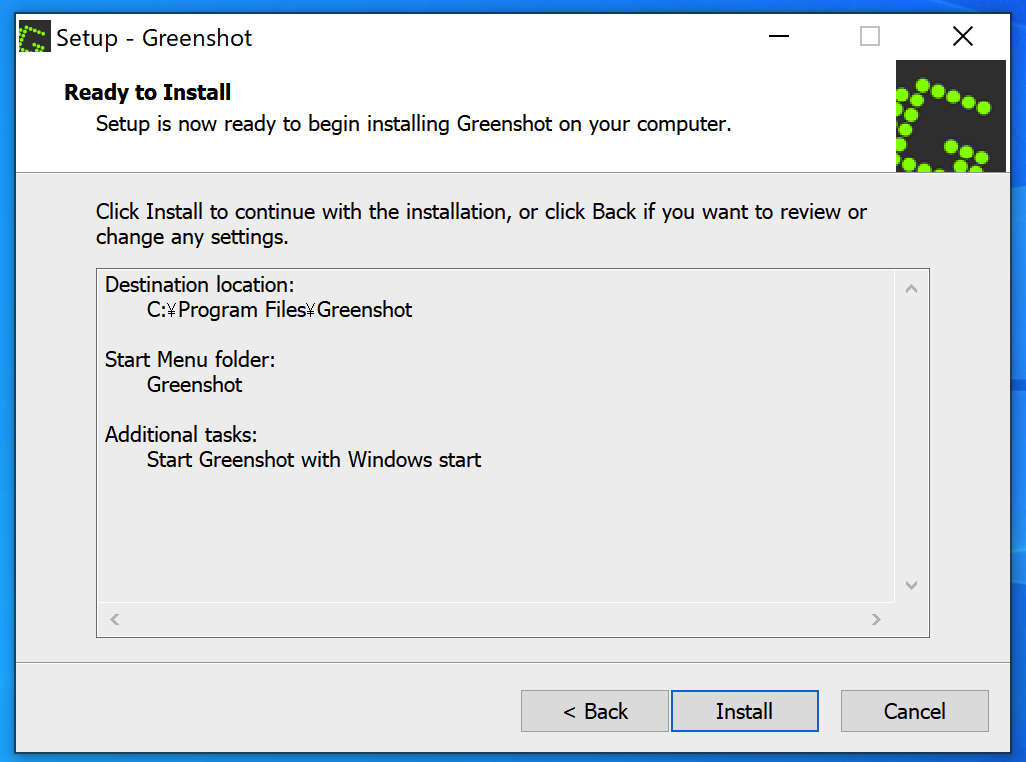Minimize the Greenshot Setup window

click(779, 37)
